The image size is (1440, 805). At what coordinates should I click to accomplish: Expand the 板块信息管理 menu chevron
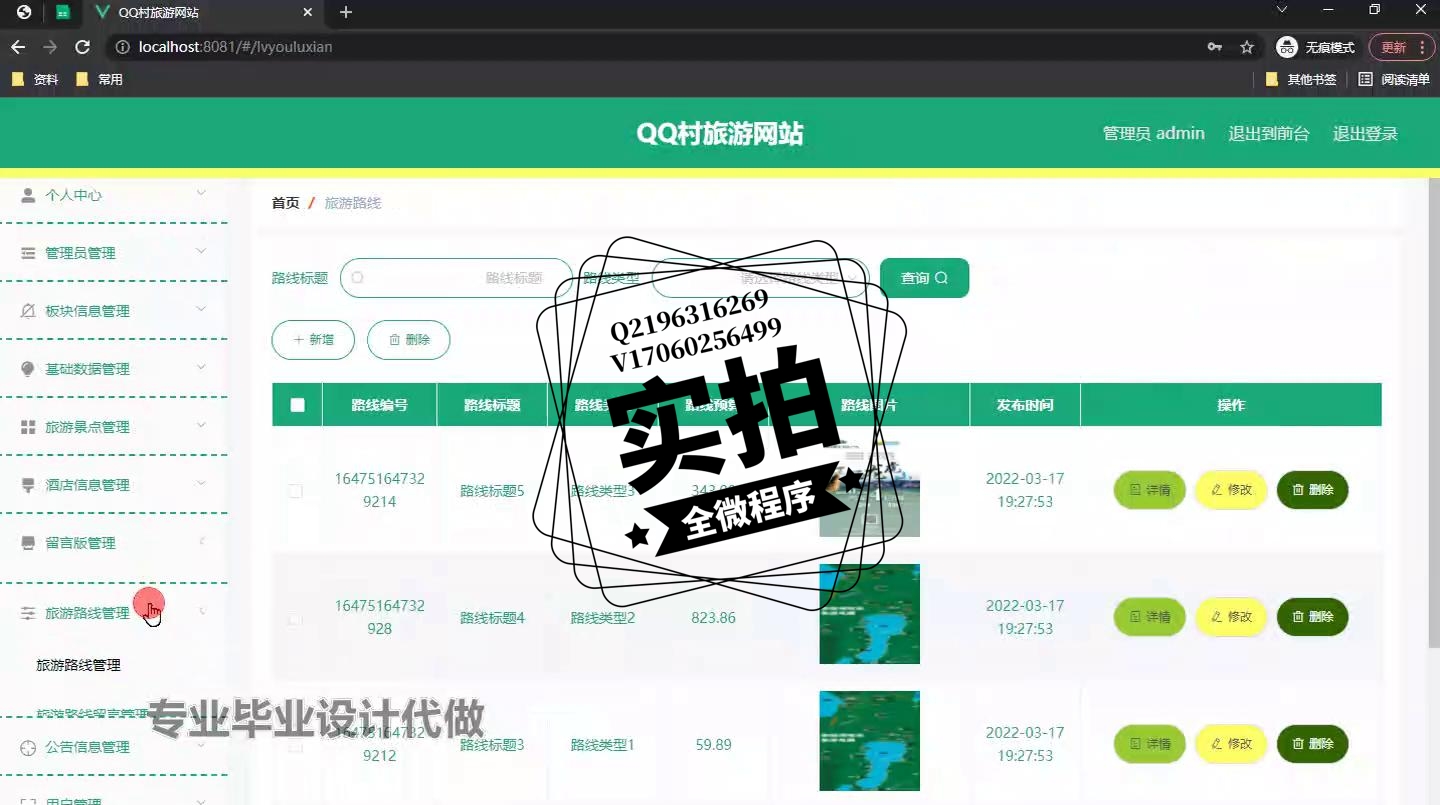coord(201,309)
